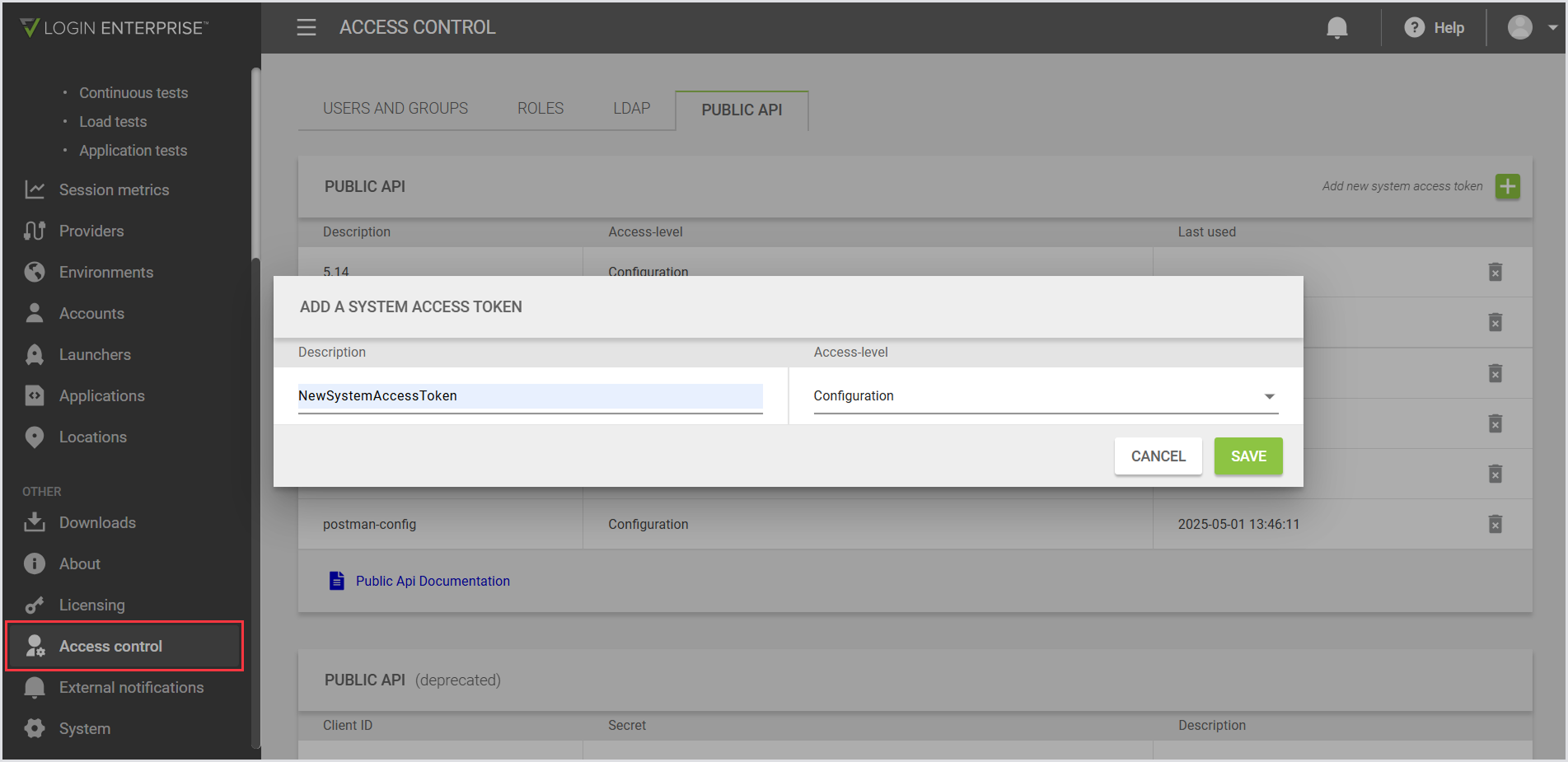Open the Public Api Documentation link
The image size is (1568, 762).
tap(432, 581)
